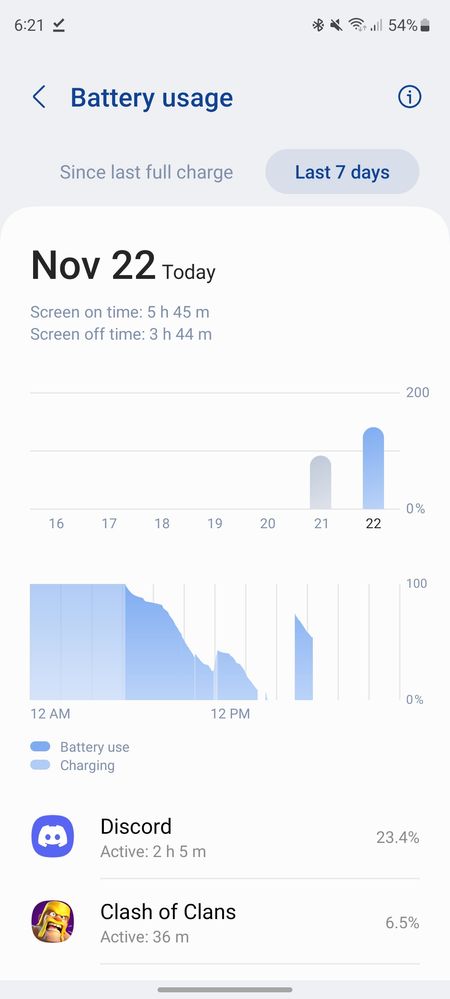Tap the bottom navigation gesture handle
The height and width of the screenshot is (999, 450).
225,989
